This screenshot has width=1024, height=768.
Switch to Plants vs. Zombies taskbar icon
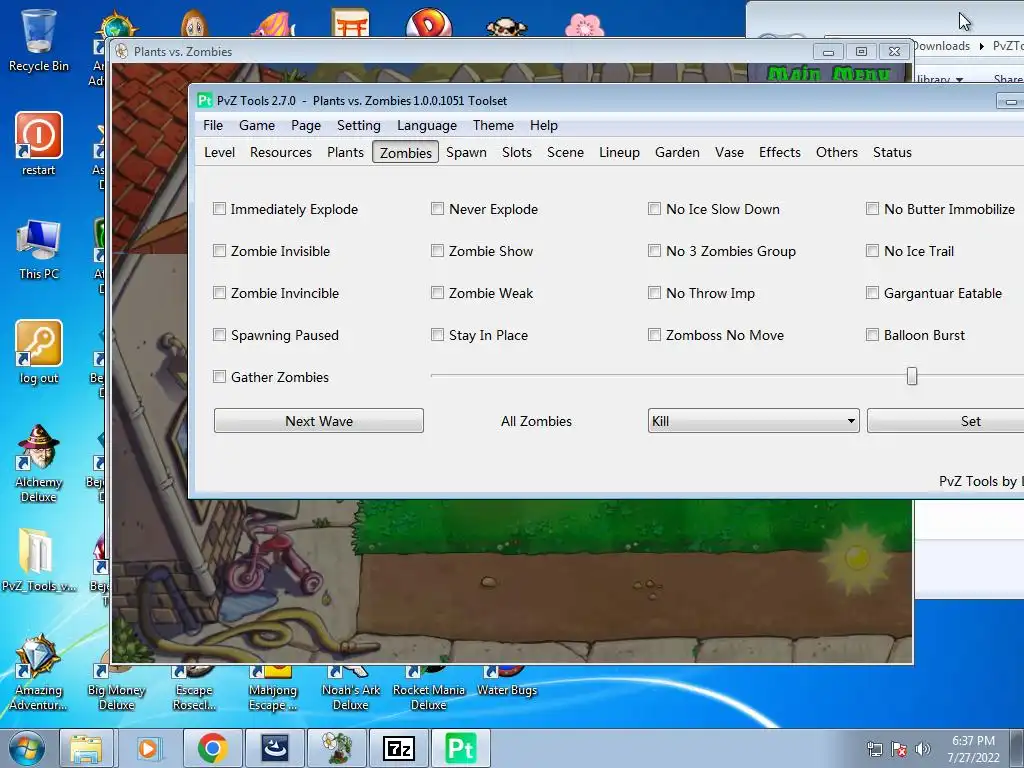pyautogui.click(x=336, y=748)
